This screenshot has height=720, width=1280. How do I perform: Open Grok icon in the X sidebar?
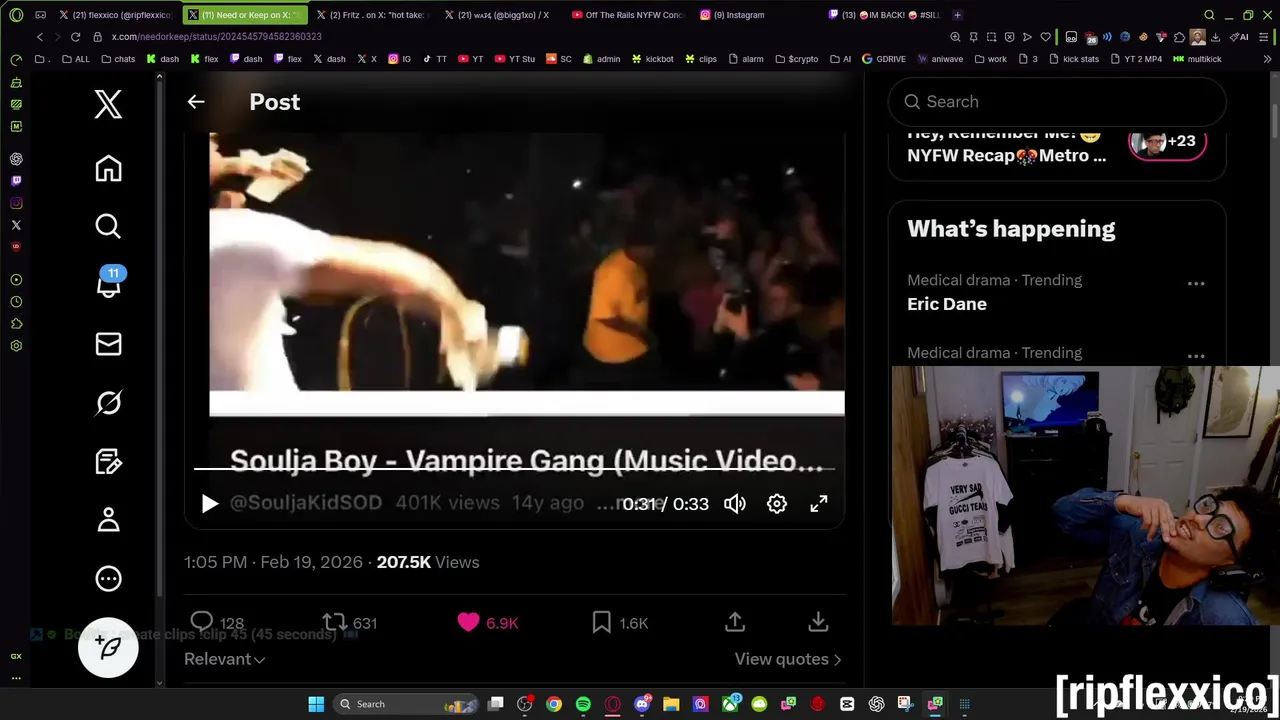[108, 403]
